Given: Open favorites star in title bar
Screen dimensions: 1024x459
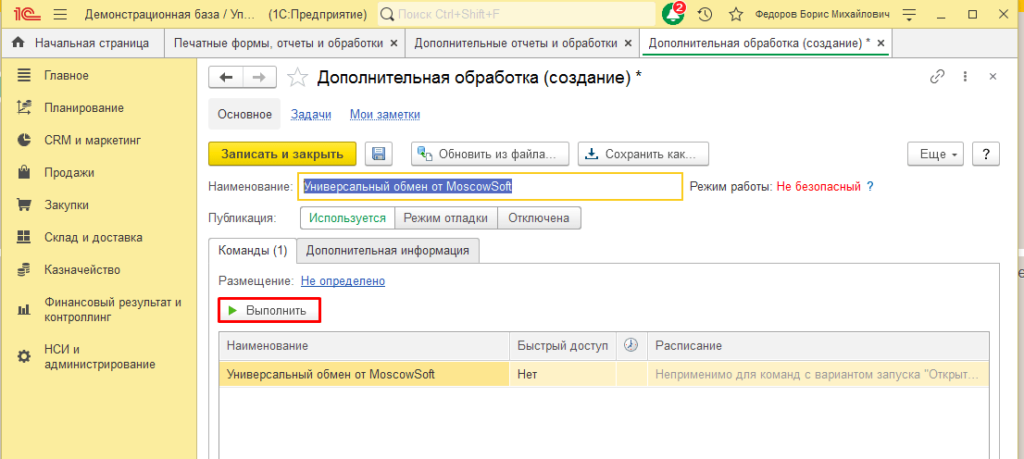Looking at the screenshot, I should pos(736,14).
